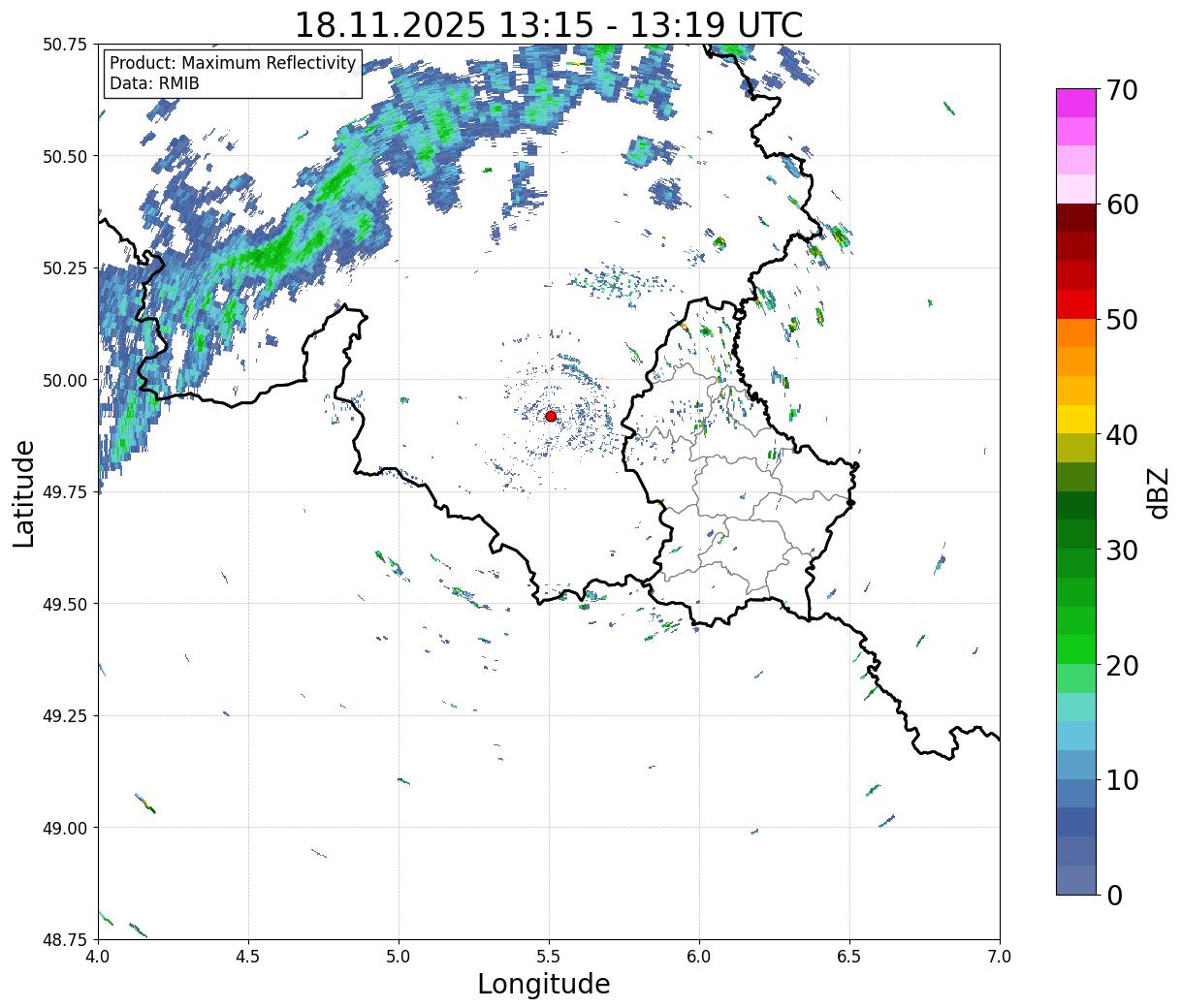Pick the magenta swatch at top of colorbar
1182x1008 pixels.
(1076, 103)
